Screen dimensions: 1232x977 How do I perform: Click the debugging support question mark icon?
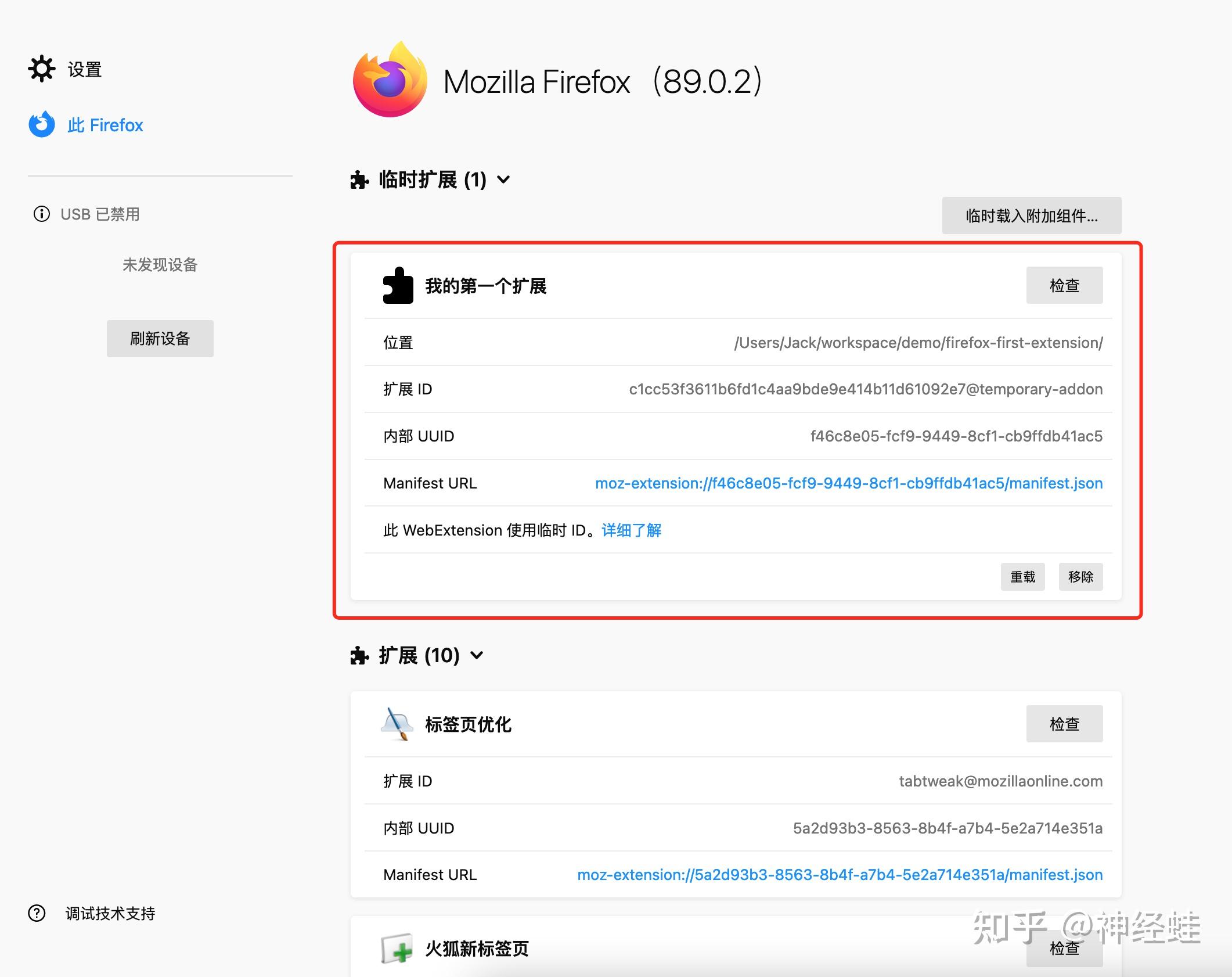click(x=37, y=913)
